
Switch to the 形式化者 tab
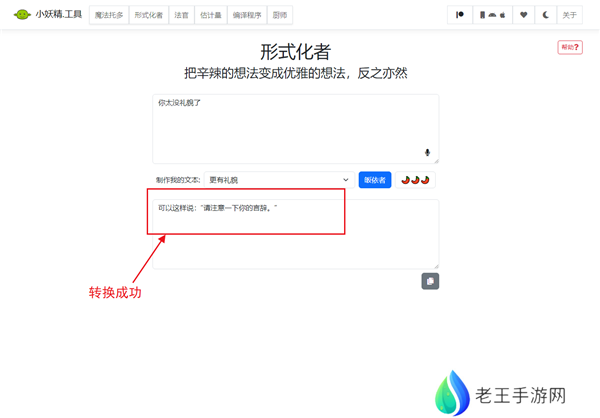(148, 15)
